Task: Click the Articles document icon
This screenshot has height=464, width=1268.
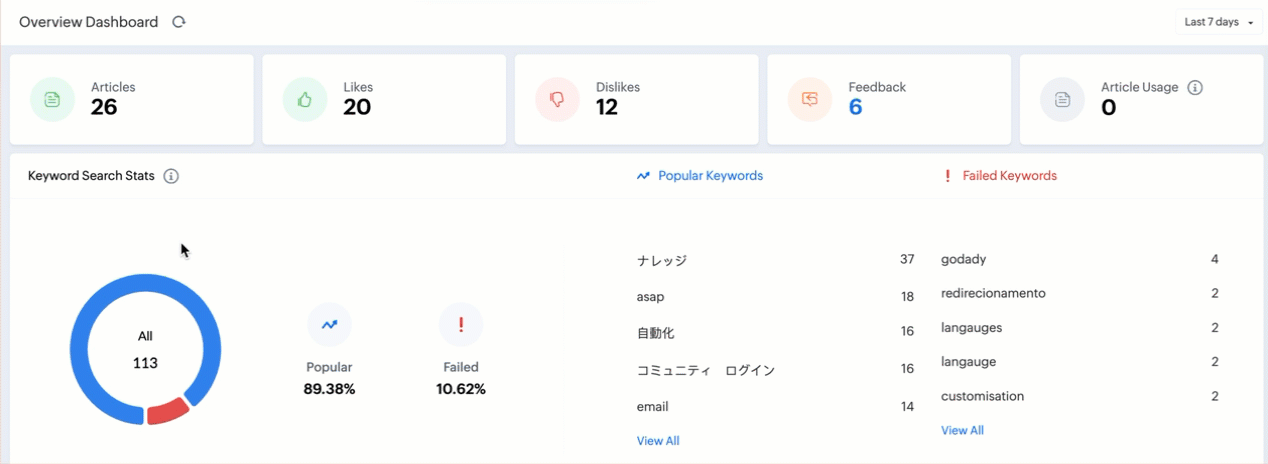Action: click(52, 99)
